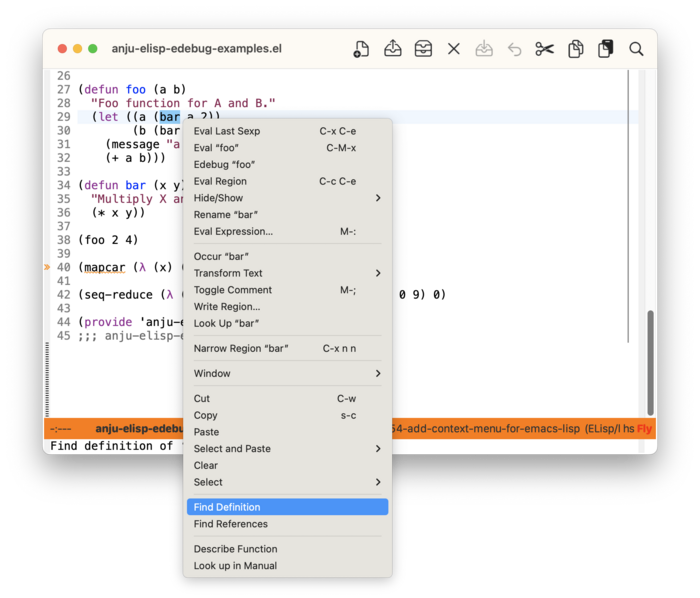The image size is (700, 598).
Task: Click the X discard buffer toolbar icon
Action: coord(454,49)
